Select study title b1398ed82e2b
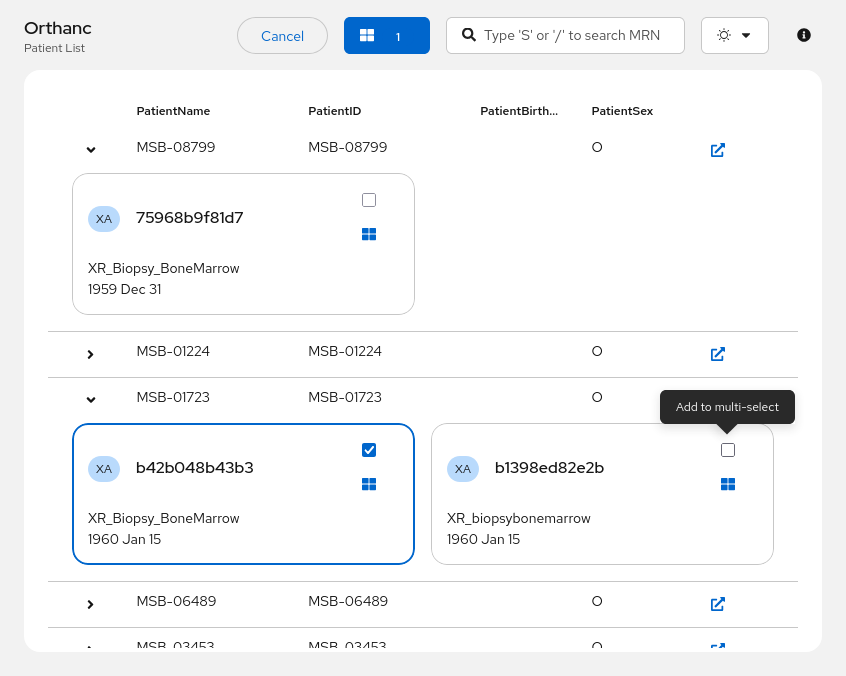846x676 pixels. pyautogui.click(x=549, y=468)
